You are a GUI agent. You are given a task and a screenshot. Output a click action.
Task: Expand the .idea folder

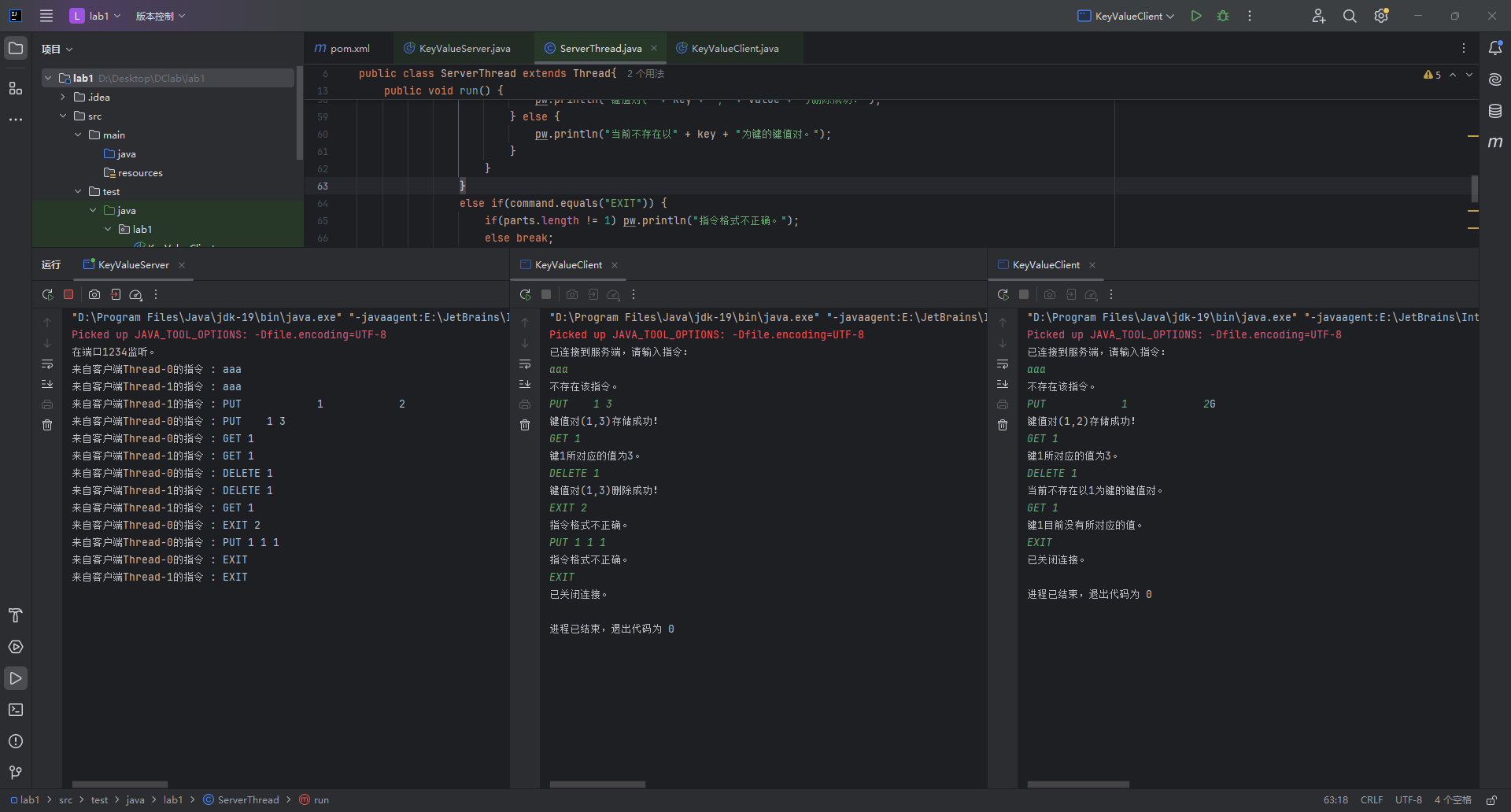pyautogui.click(x=63, y=97)
